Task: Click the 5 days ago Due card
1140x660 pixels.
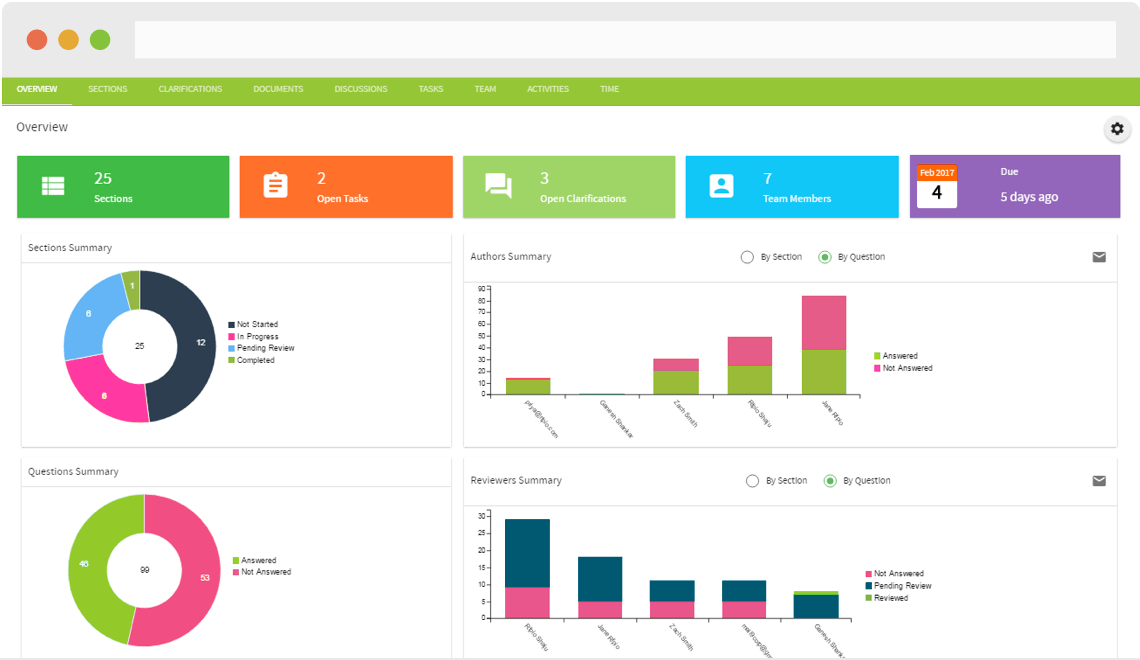Action: pyautogui.click(x=1015, y=186)
